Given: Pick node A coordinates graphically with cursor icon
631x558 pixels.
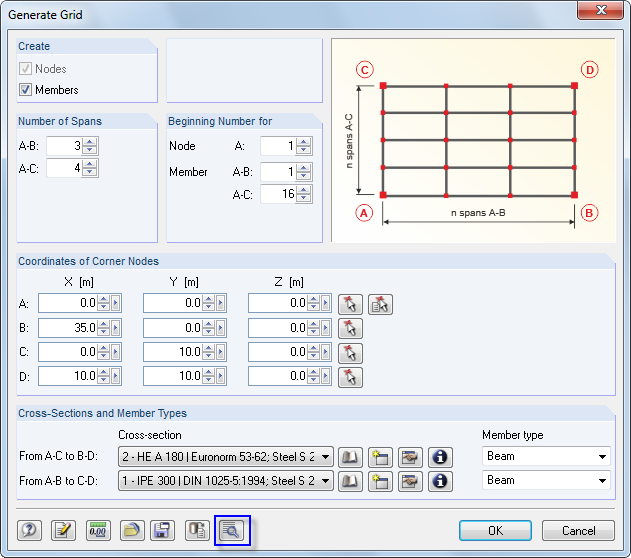Looking at the screenshot, I should click(x=350, y=304).
